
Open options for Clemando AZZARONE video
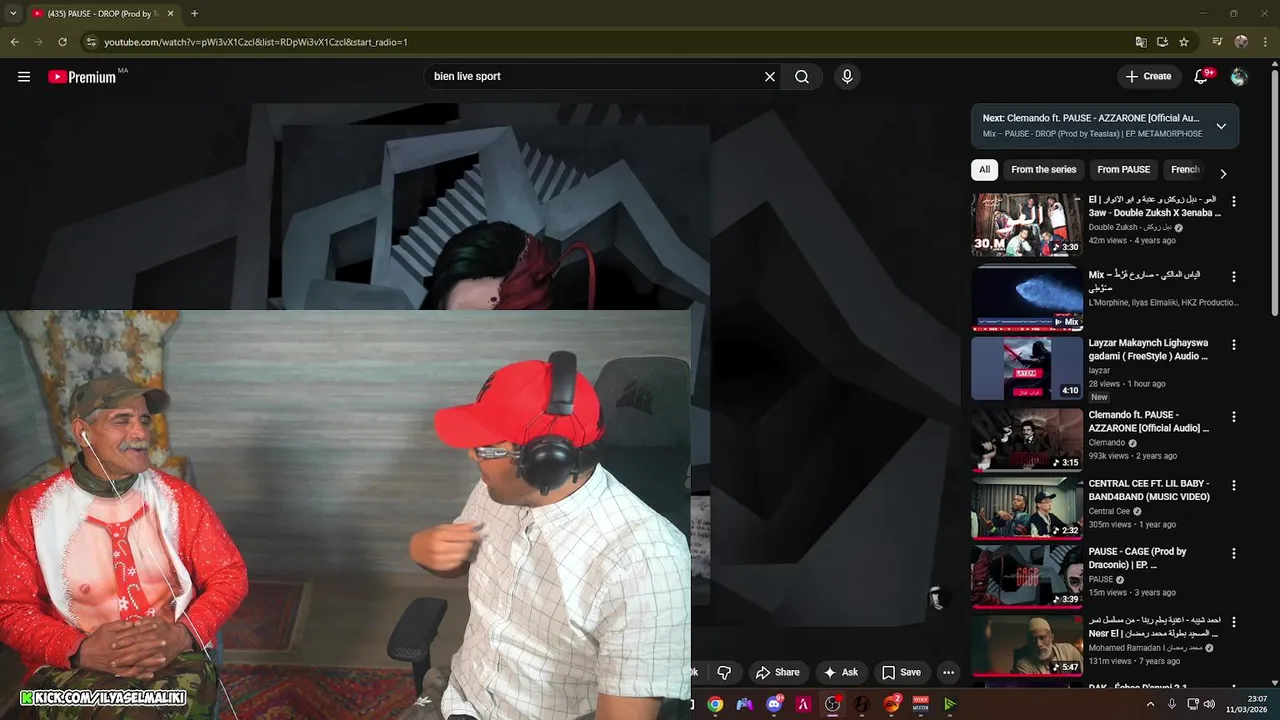1233,417
